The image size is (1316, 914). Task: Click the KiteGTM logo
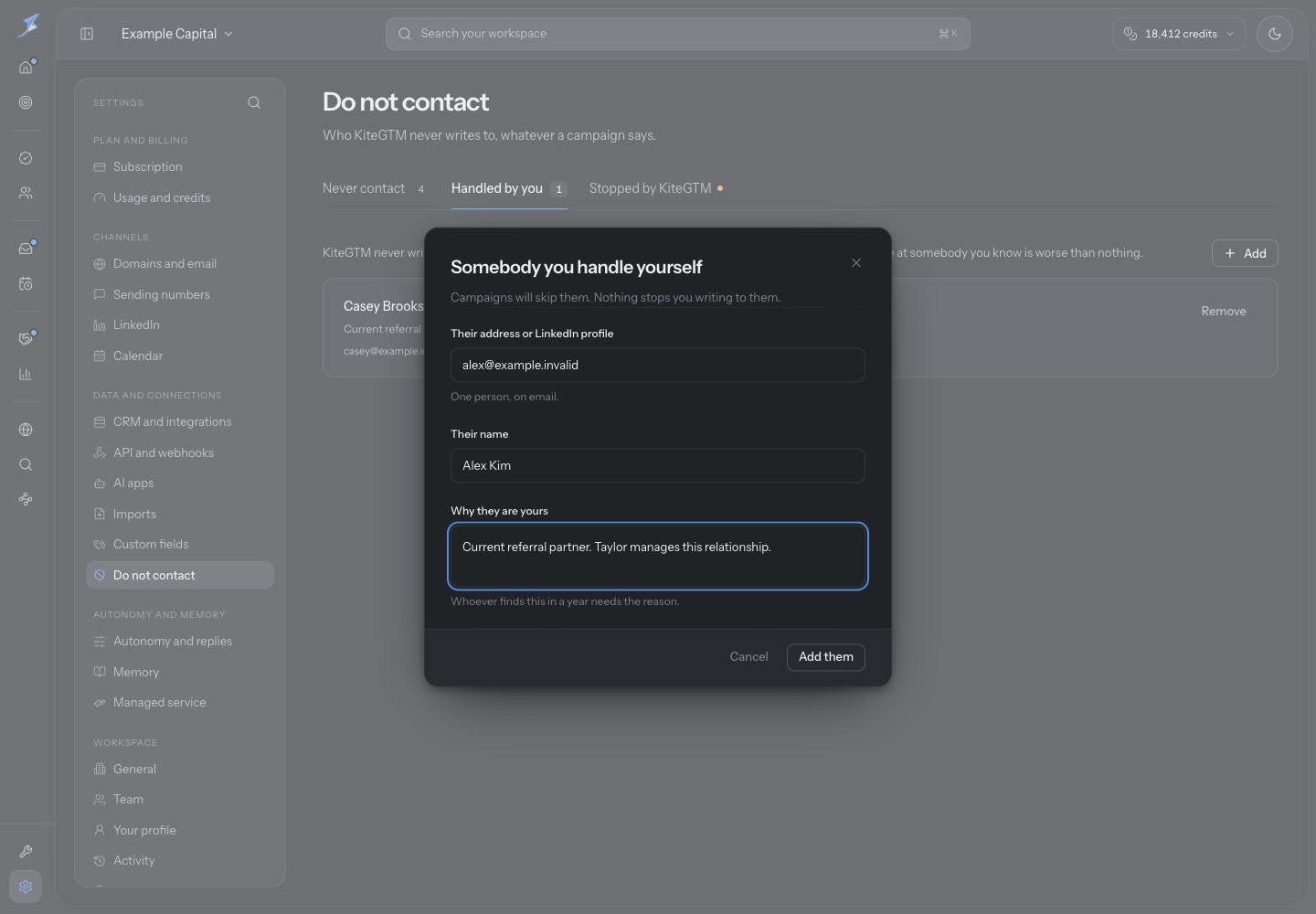[28, 26]
